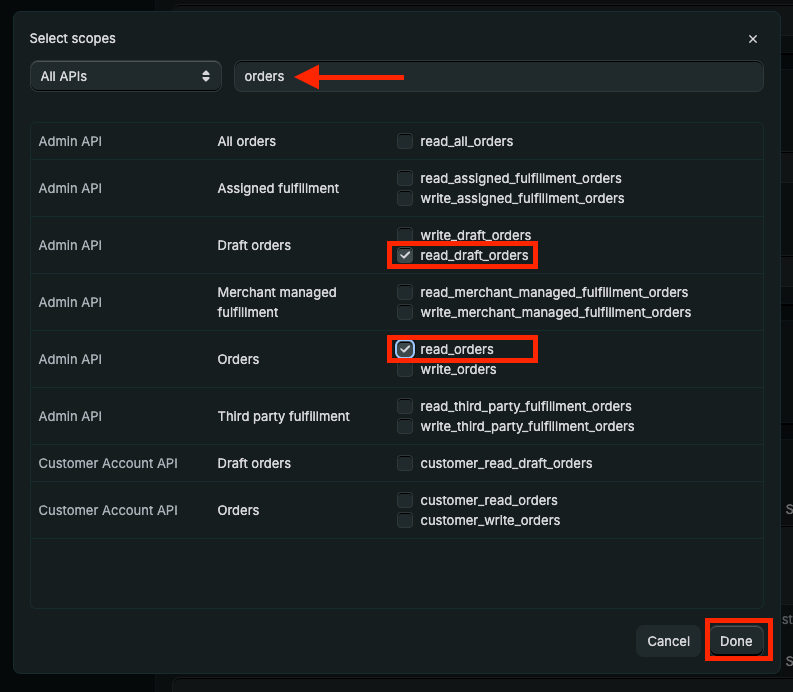
Task: Check customer_read_draft_orders scope
Action: click(405, 463)
